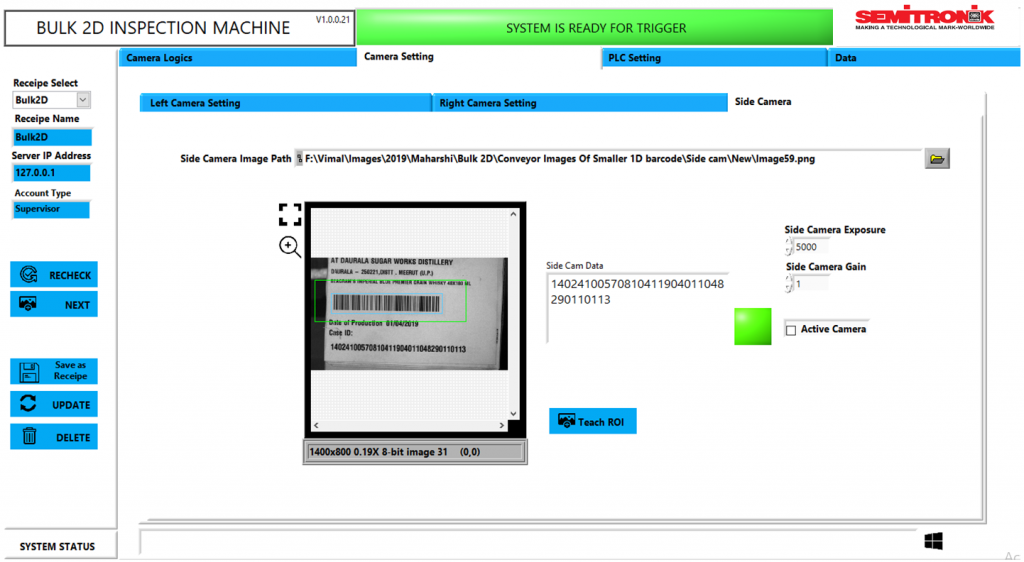Click the Teach ROI button
Screen dimensions: 1024x562
pyautogui.click(x=593, y=421)
